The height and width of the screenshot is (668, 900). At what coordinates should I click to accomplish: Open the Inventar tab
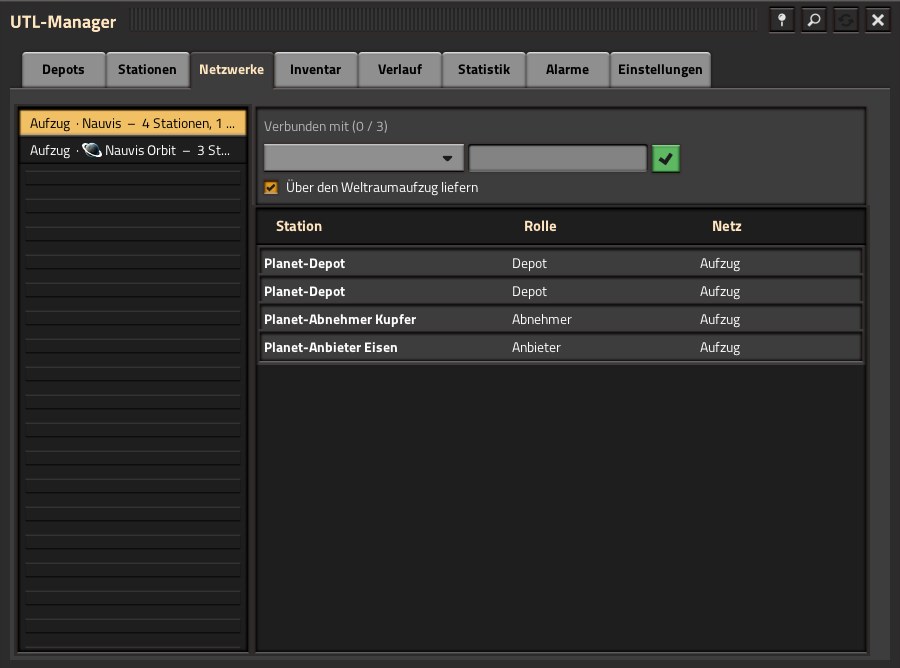(x=316, y=69)
